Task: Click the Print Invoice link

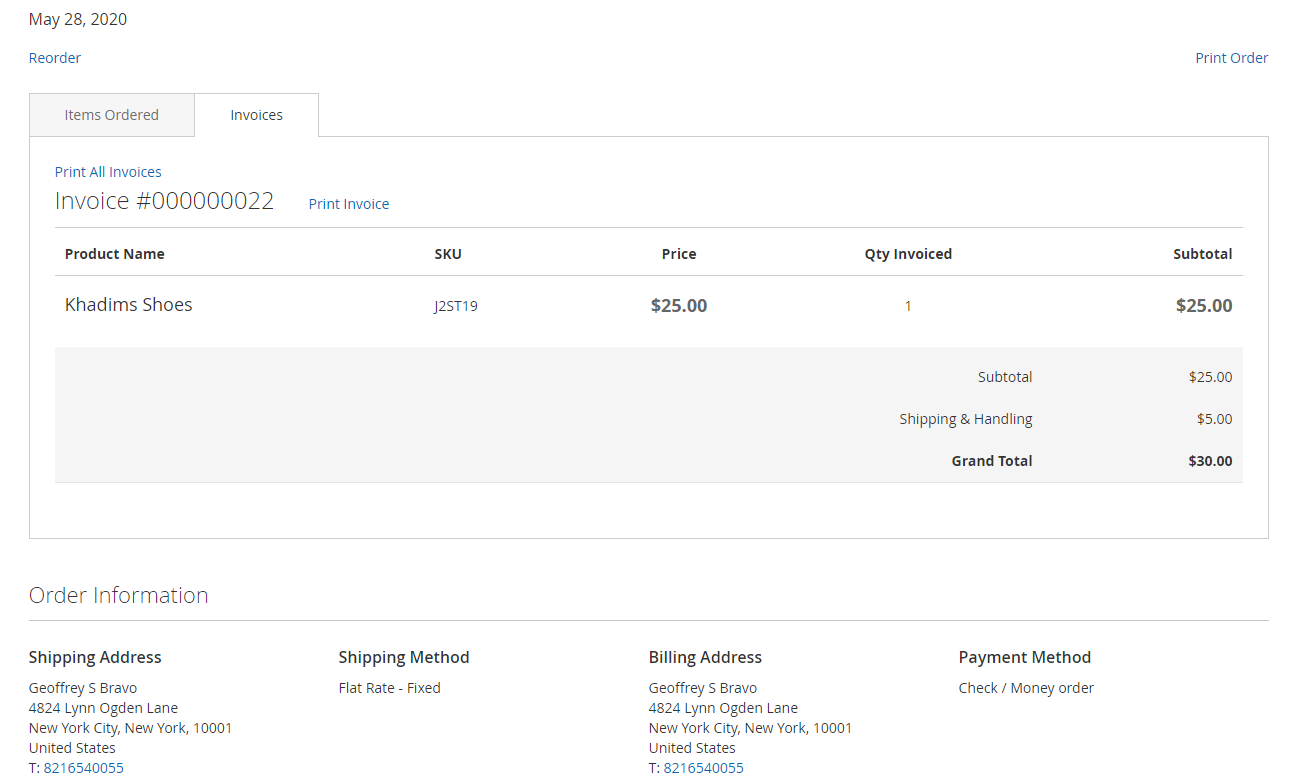Action: [x=348, y=204]
